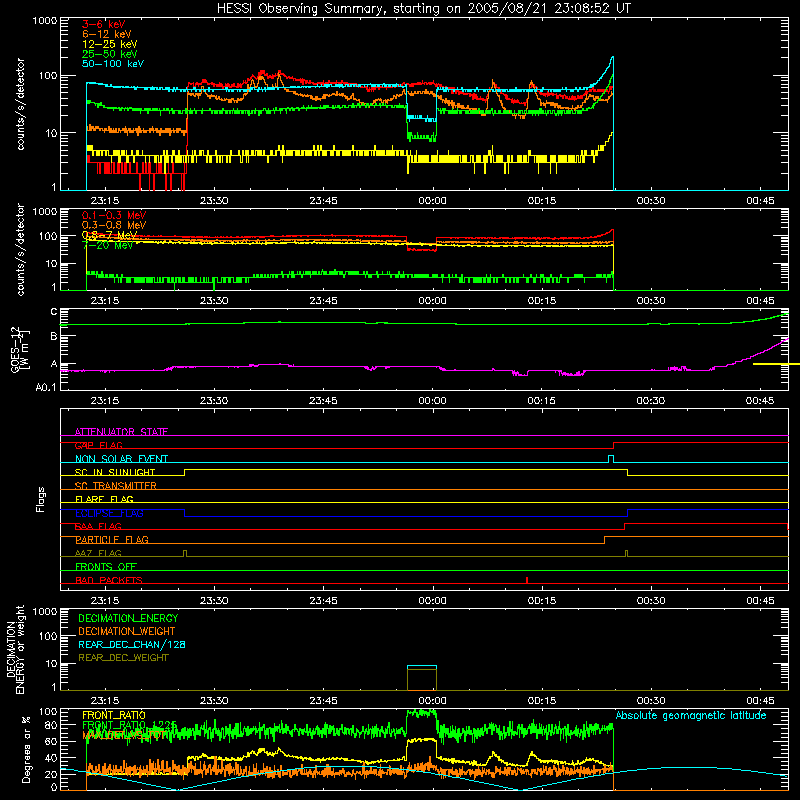The image size is (800, 800).
Task: Click the yellow FRONT_RATIO legend label
Action: 114,715
